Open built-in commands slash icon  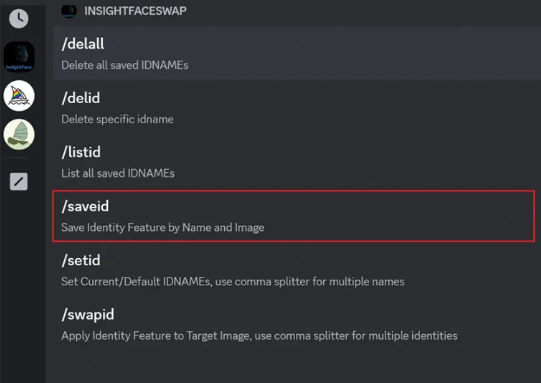coord(19,181)
